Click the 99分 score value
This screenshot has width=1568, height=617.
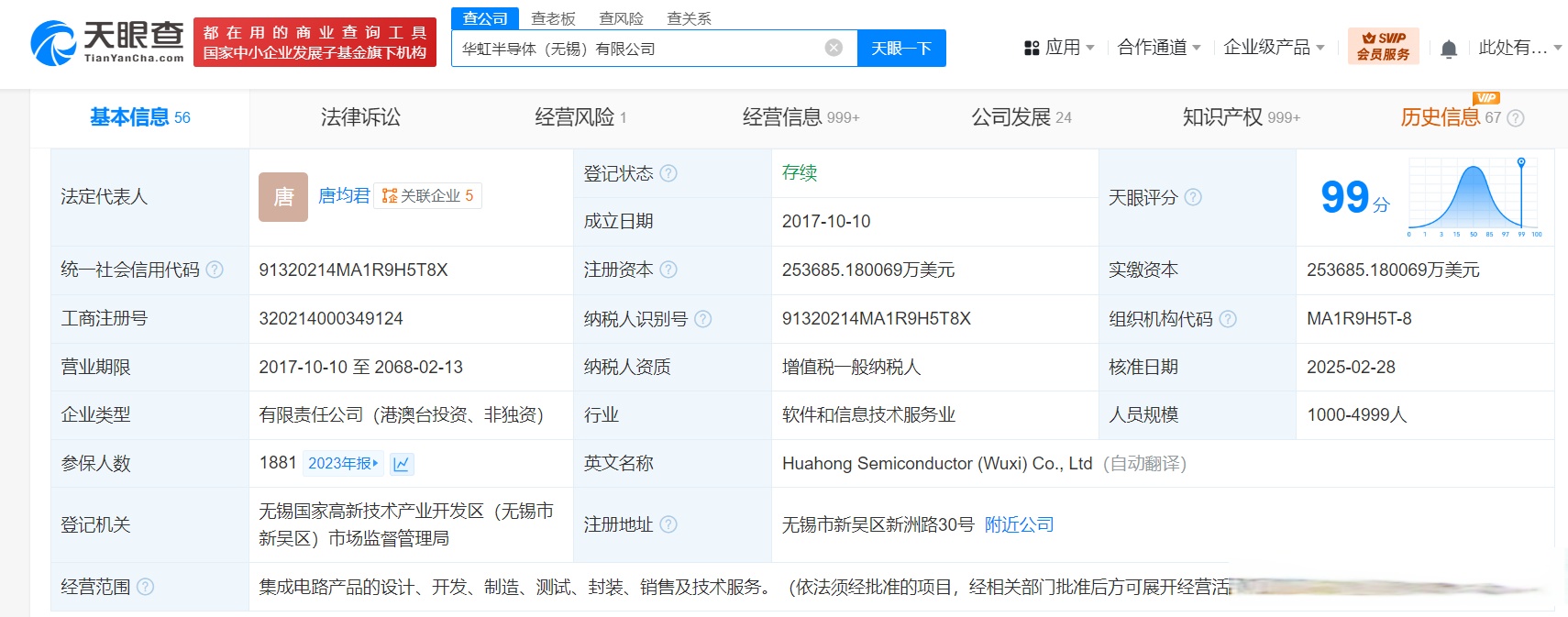[1354, 197]
